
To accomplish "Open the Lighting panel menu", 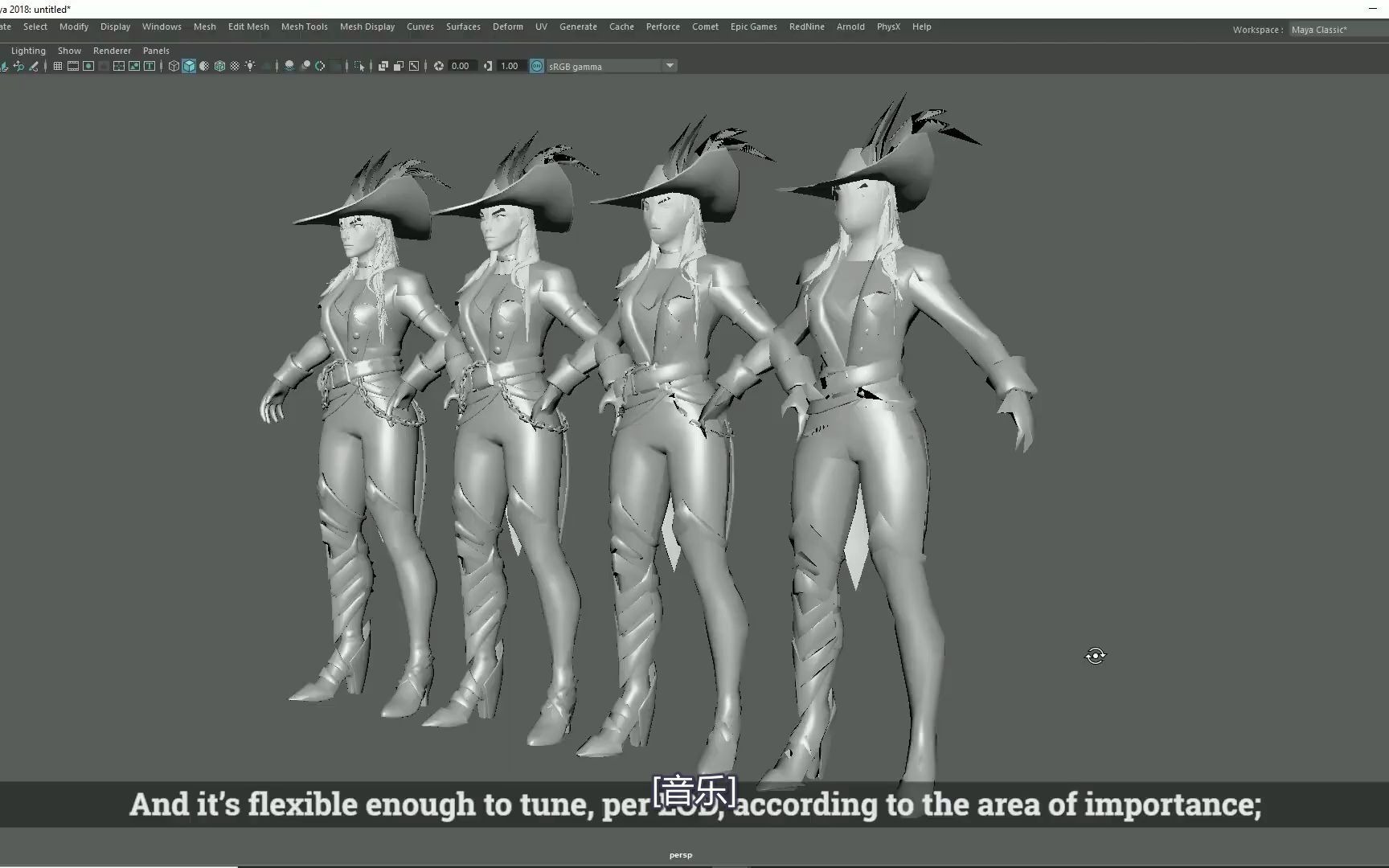I will (28, 51).
